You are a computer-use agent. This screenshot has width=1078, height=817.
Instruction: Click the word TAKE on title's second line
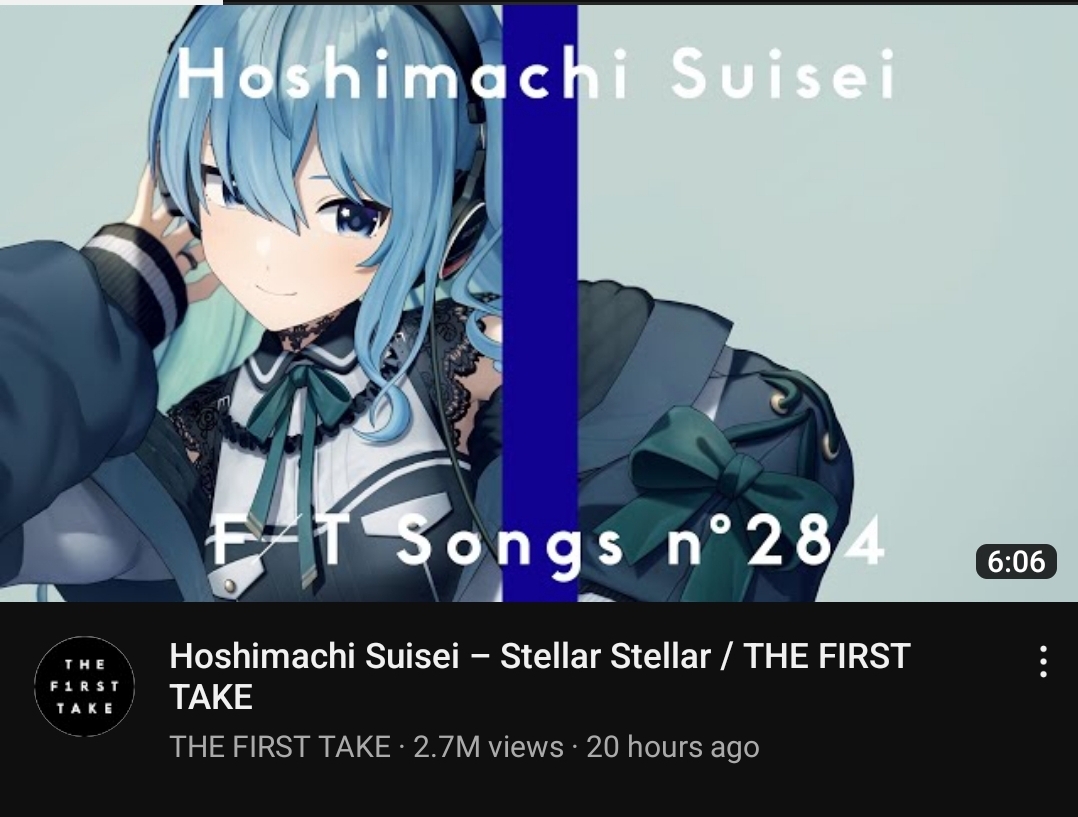tap(211, 697)
